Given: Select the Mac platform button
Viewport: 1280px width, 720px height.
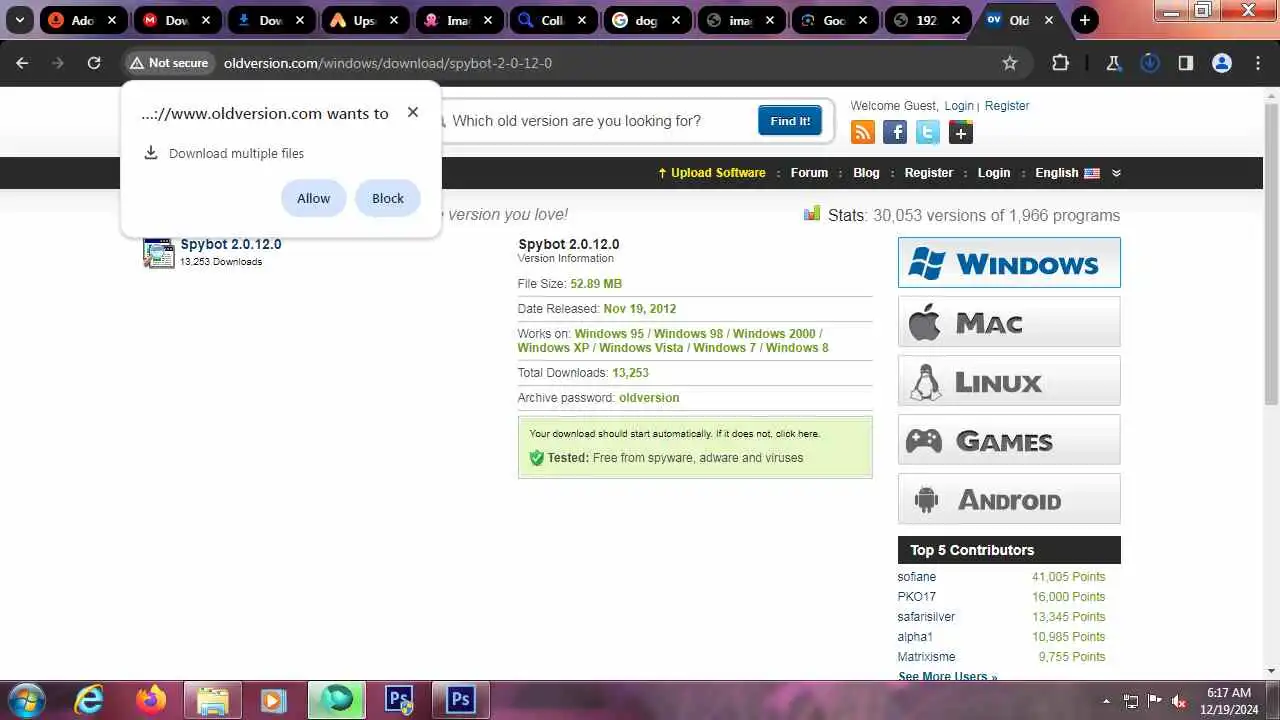Looking at the screenshot, I should coord(1009,322).
